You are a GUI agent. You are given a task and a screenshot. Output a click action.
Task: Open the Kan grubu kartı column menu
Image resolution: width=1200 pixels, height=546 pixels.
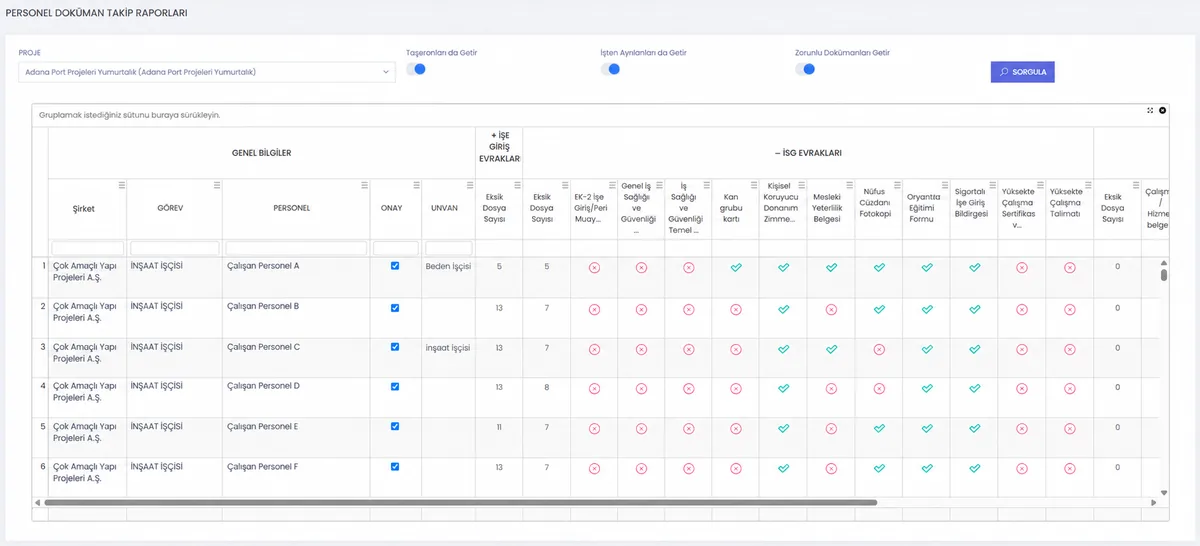point(753,185)
